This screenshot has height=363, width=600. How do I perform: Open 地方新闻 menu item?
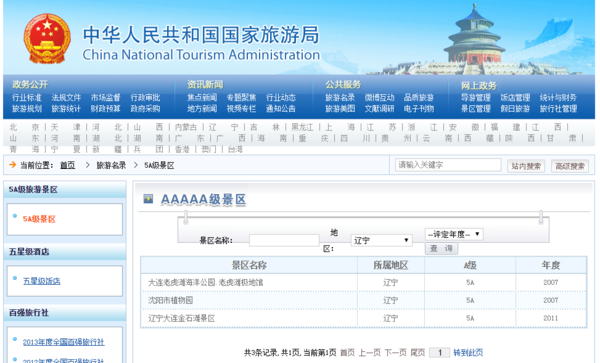coord(202,109)
